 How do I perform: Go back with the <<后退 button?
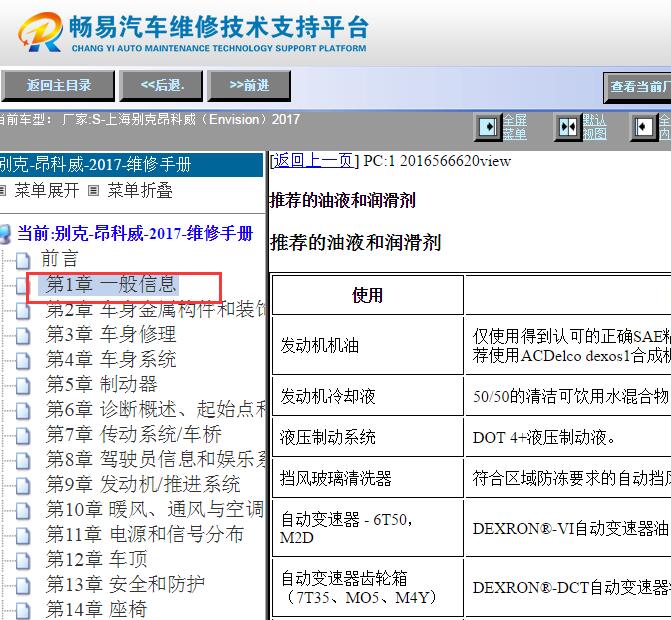[161, 86]
